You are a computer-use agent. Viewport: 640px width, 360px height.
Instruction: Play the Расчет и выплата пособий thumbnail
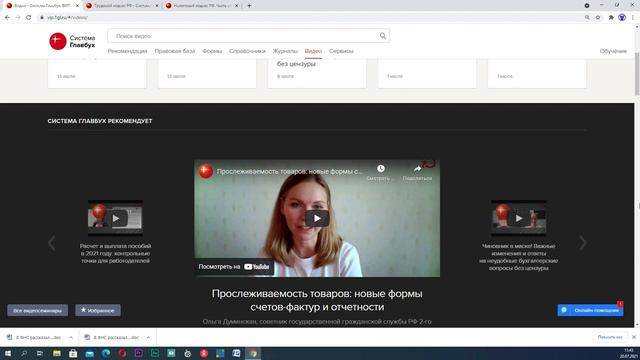click(116, 218)
